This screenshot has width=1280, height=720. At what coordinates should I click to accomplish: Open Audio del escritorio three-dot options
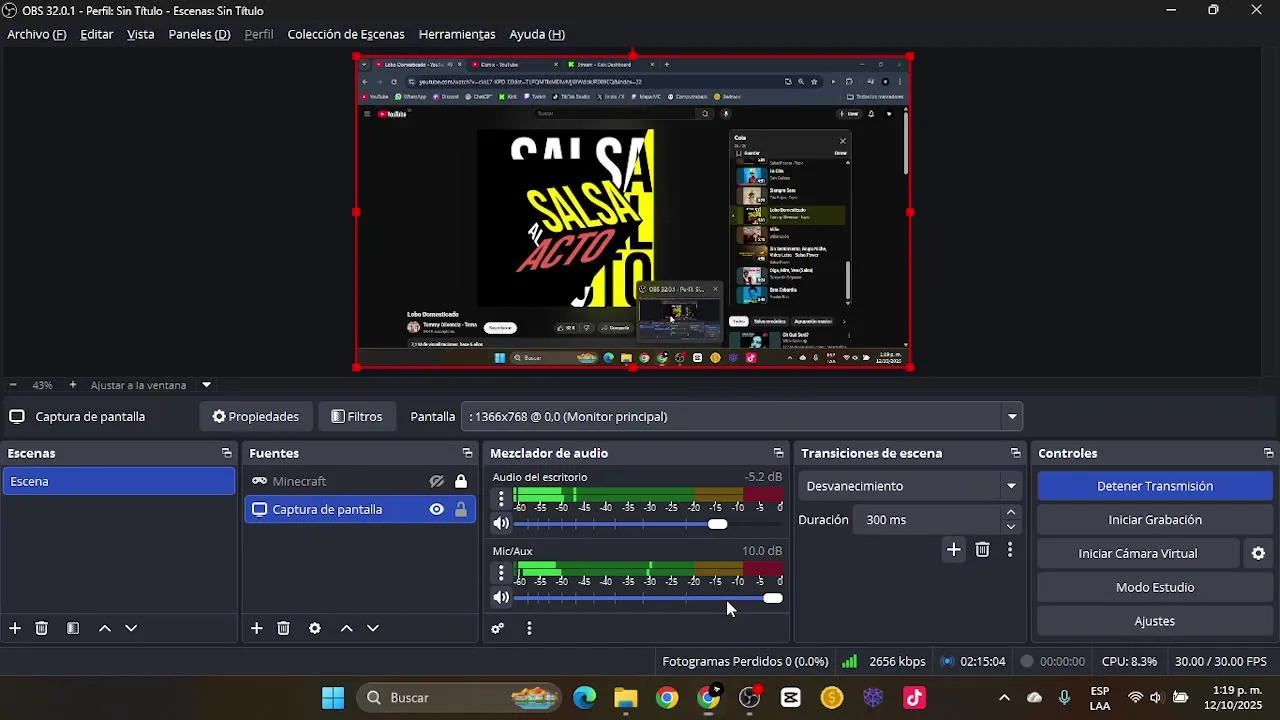pyautogui.click(x=501, y=497)
